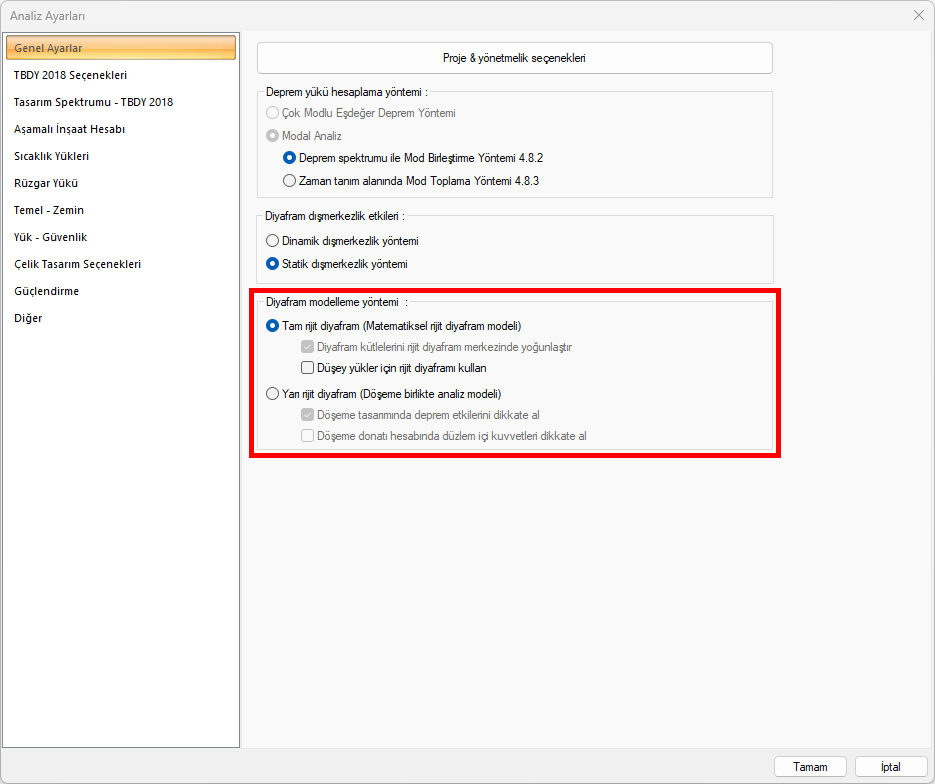Click Proje & yönetmelik seçenekleri button
Viewport: 935px width, 784px height.
pyautogui.click(x=515, y=58)
